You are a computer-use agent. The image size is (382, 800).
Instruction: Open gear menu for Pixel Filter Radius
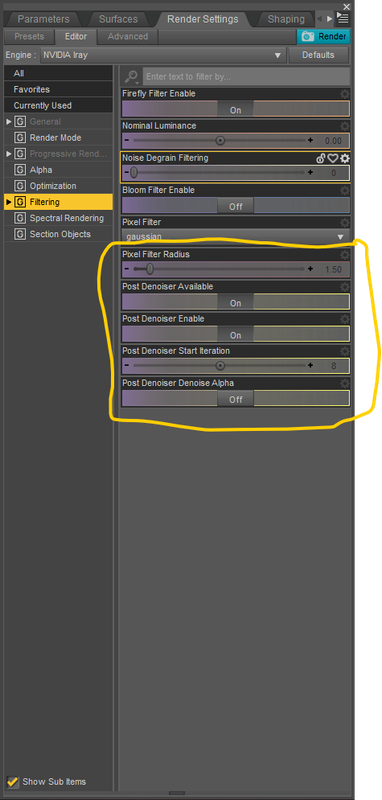345,255
